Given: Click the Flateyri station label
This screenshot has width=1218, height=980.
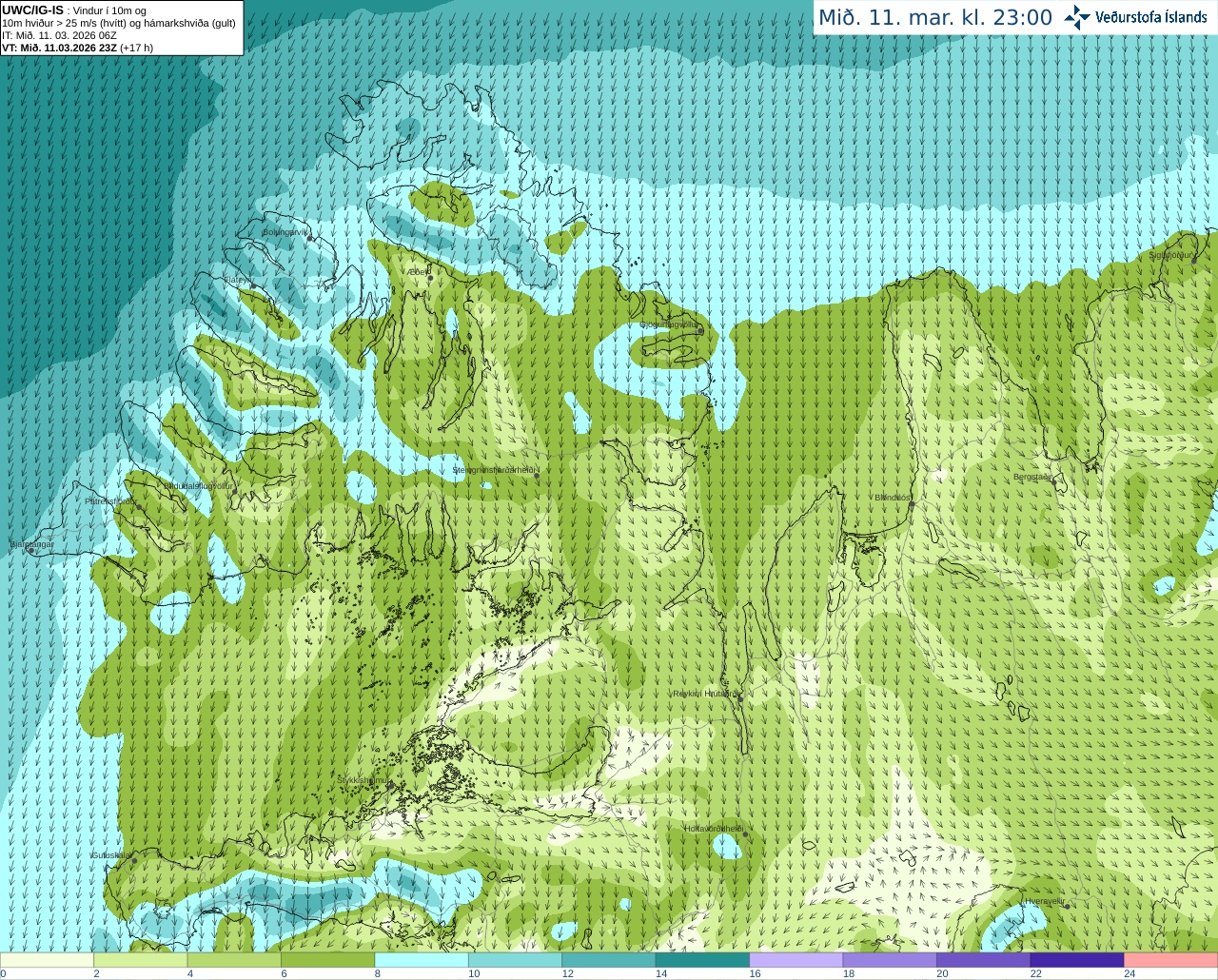Looking at the screenshot, I should click(237, 280).
